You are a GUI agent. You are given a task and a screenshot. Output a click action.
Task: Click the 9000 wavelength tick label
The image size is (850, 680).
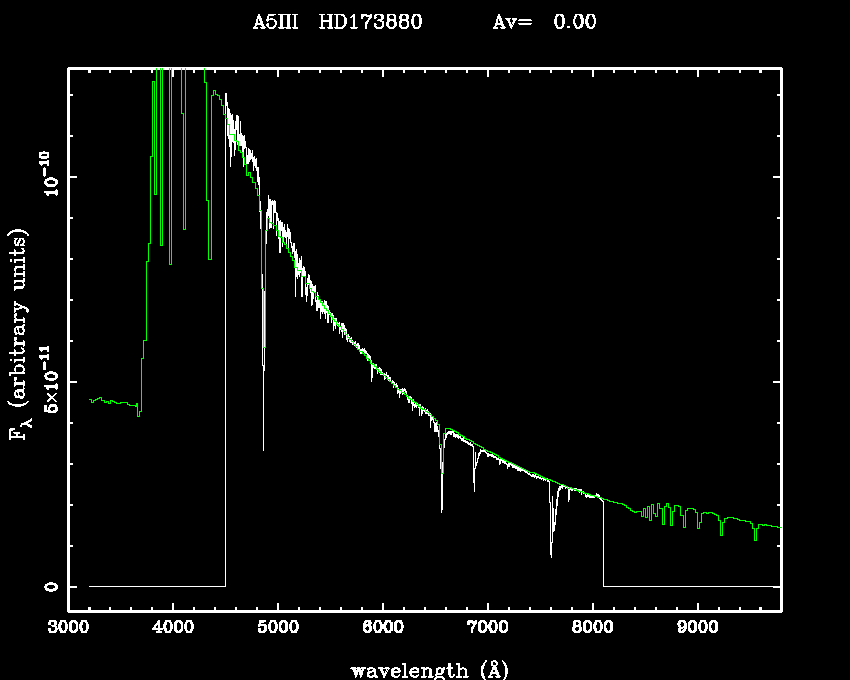pos(697,630)
